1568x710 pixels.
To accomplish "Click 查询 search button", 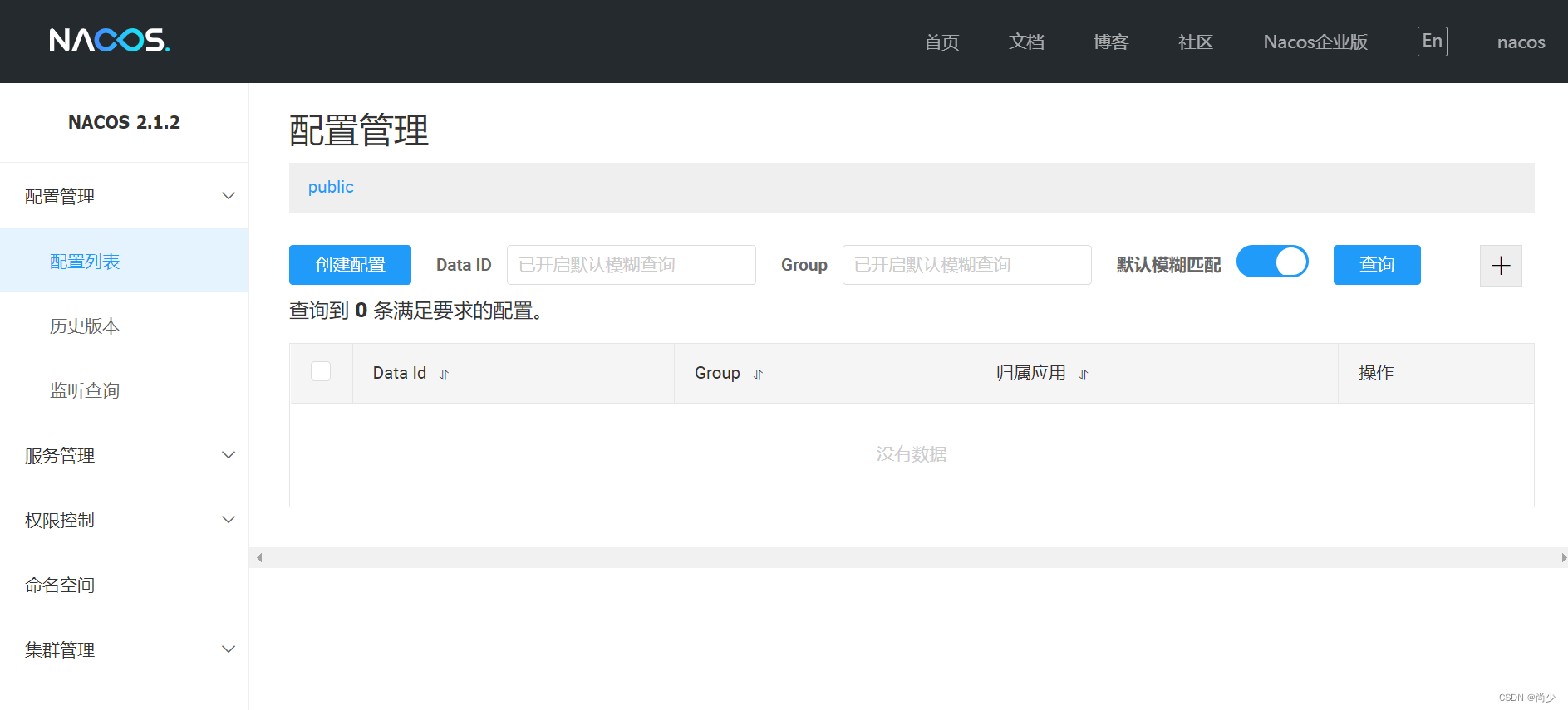I will click(1377, 265).
